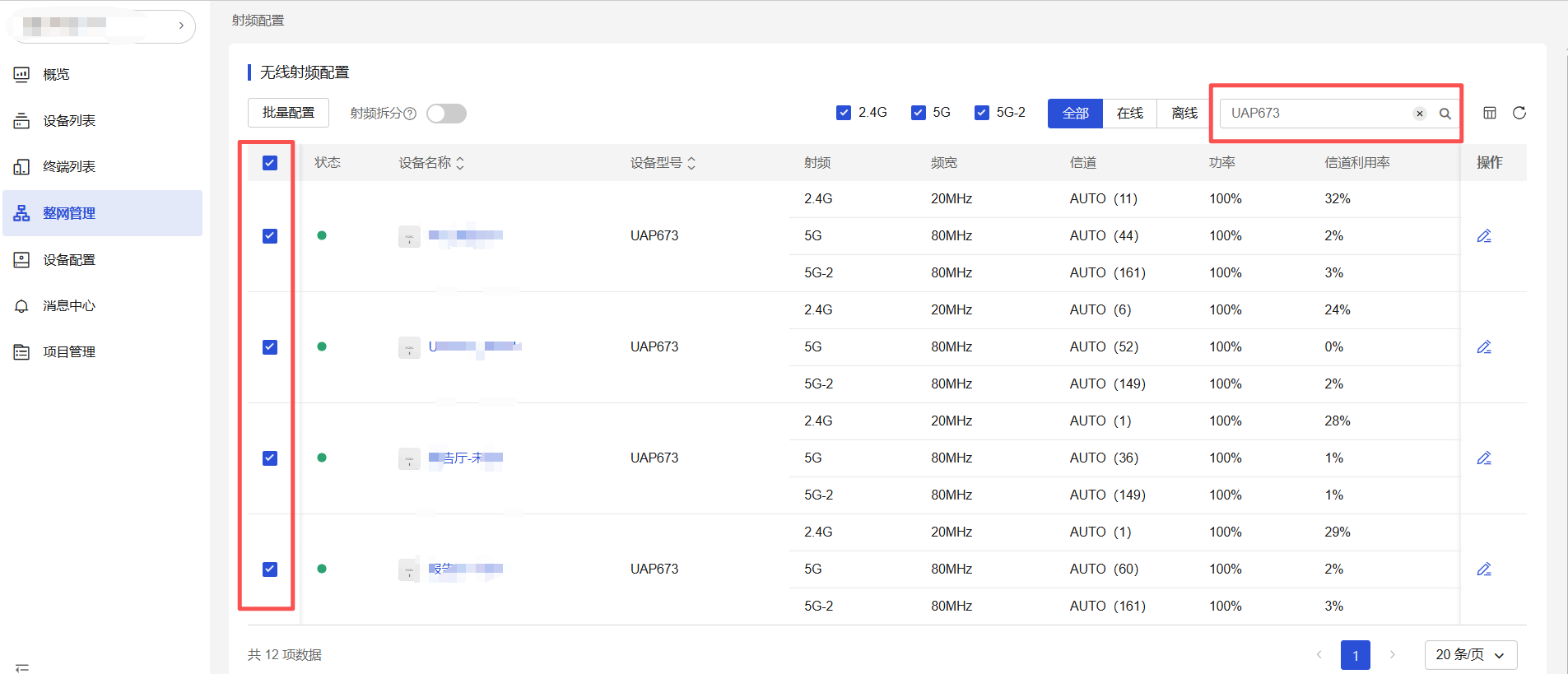This screenshot has width=1568, height=674.
Task: Clear the UAP673 search text
Action: coord(1420,114)
